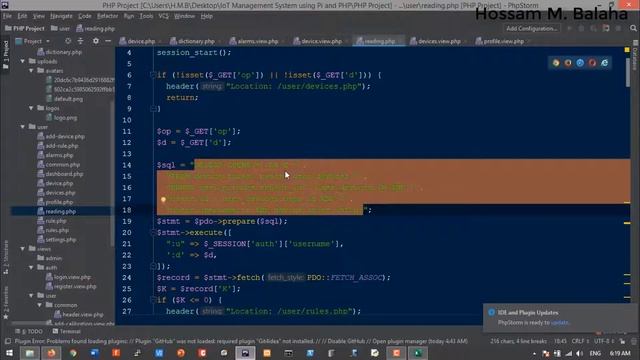
Task: Hide the Project panel with minus icon
Action: (108, 41)
